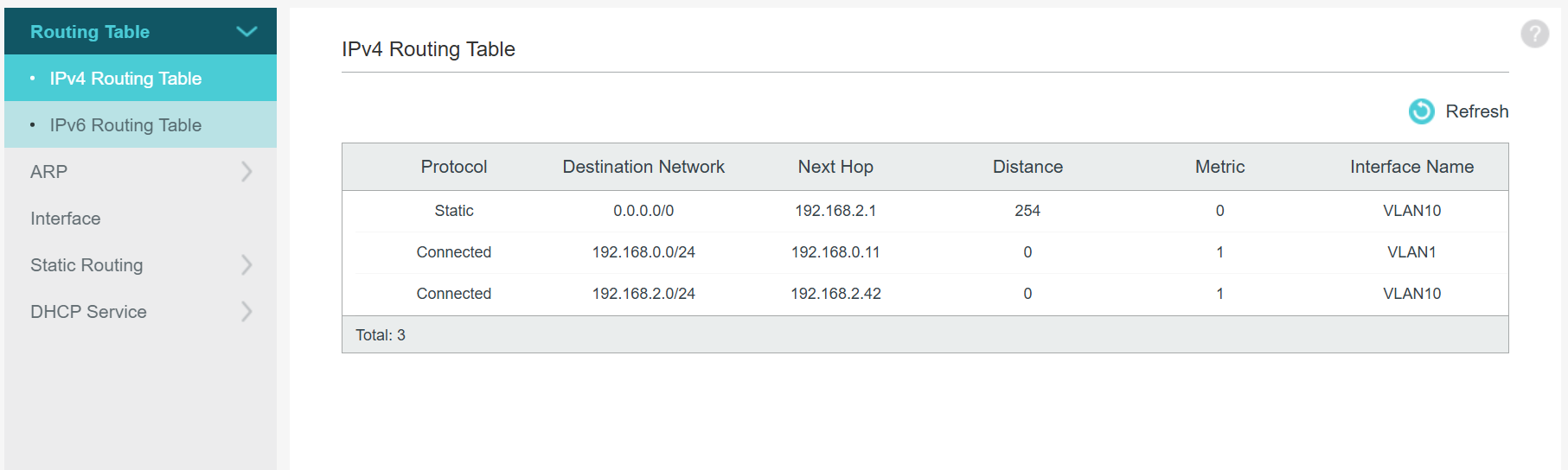1568x470 pixels.
Task: Click the Refresh text link
Action: pyautogui.click(x=1476, y=111)
